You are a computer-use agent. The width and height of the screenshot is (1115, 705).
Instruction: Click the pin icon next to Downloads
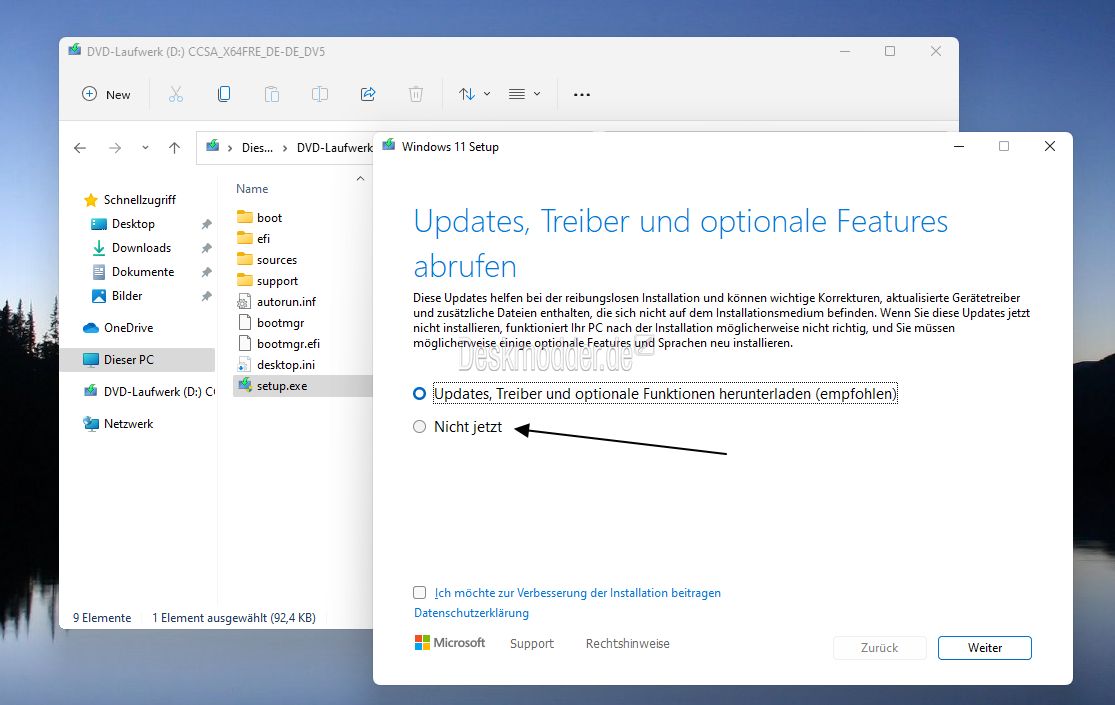point(207,248)
